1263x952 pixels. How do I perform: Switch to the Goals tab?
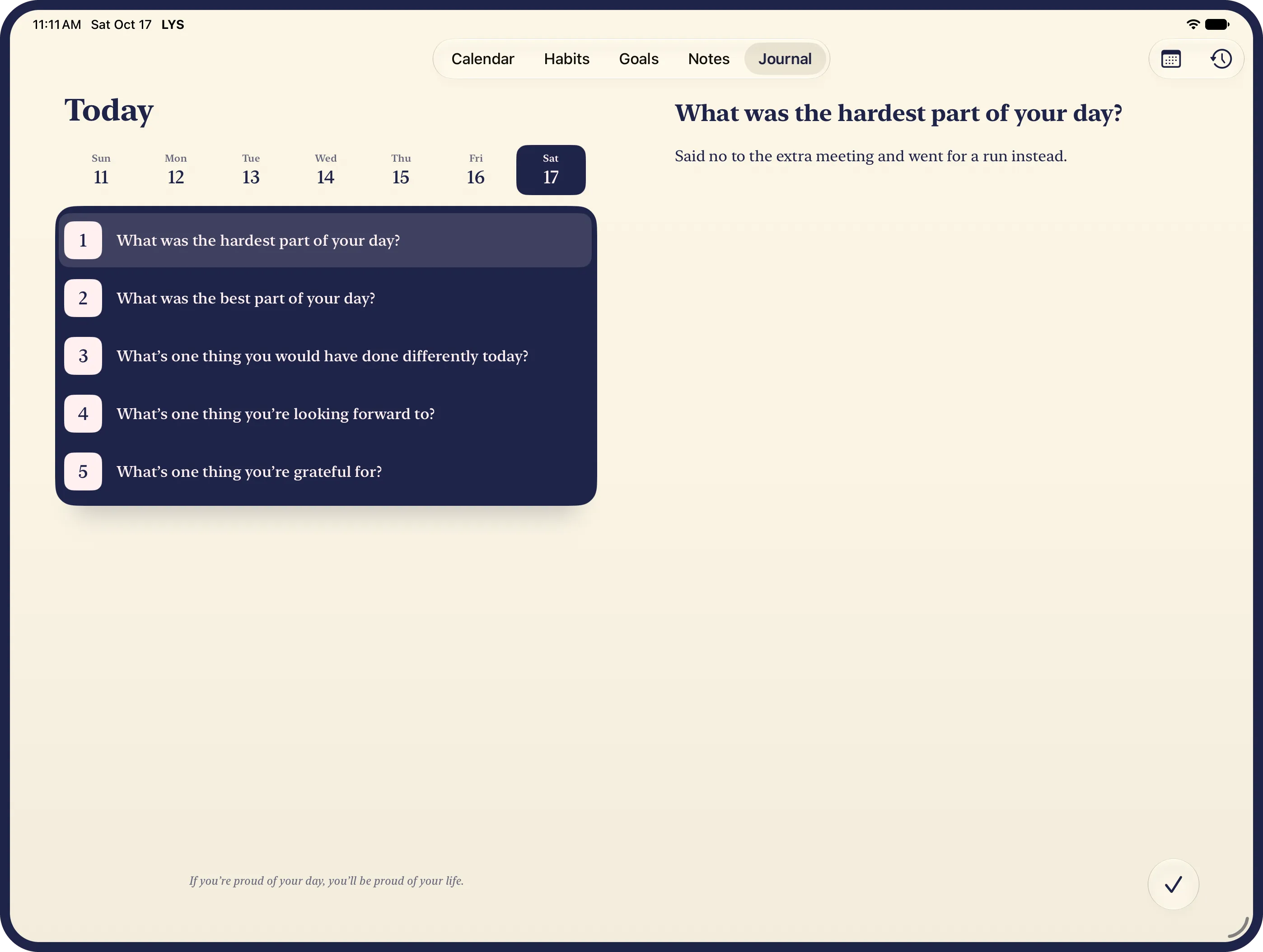(x=638, y=59)
